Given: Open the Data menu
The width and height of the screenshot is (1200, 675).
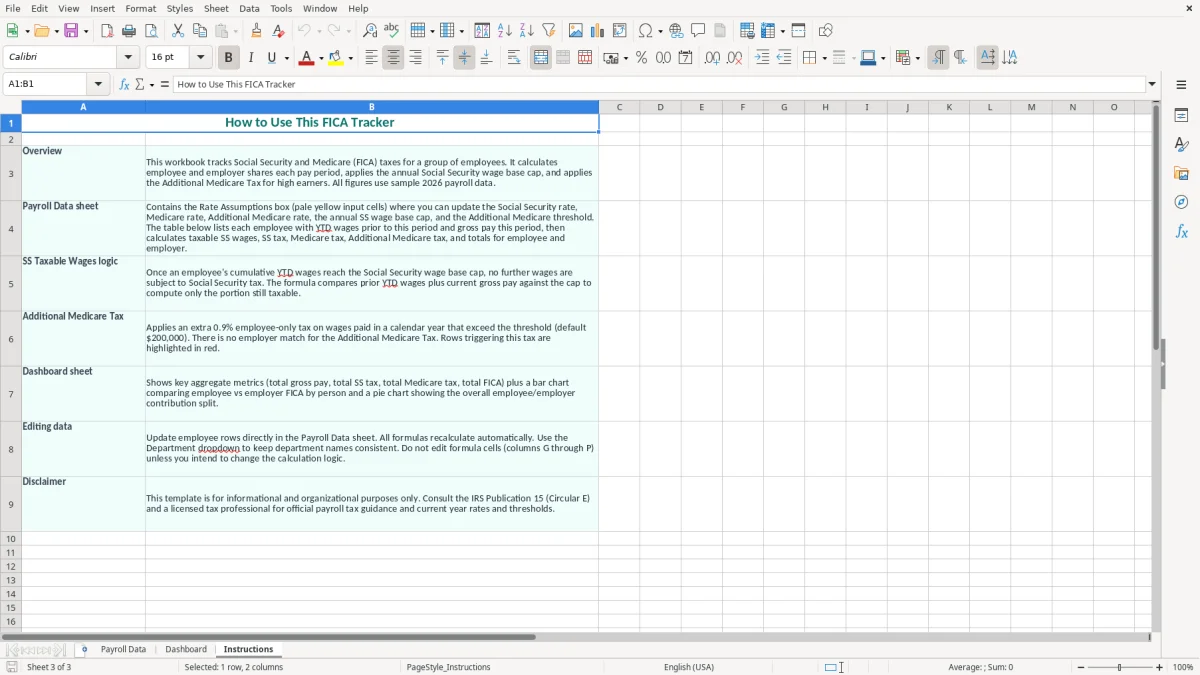Looking at the screenshot, I should 249,8.
